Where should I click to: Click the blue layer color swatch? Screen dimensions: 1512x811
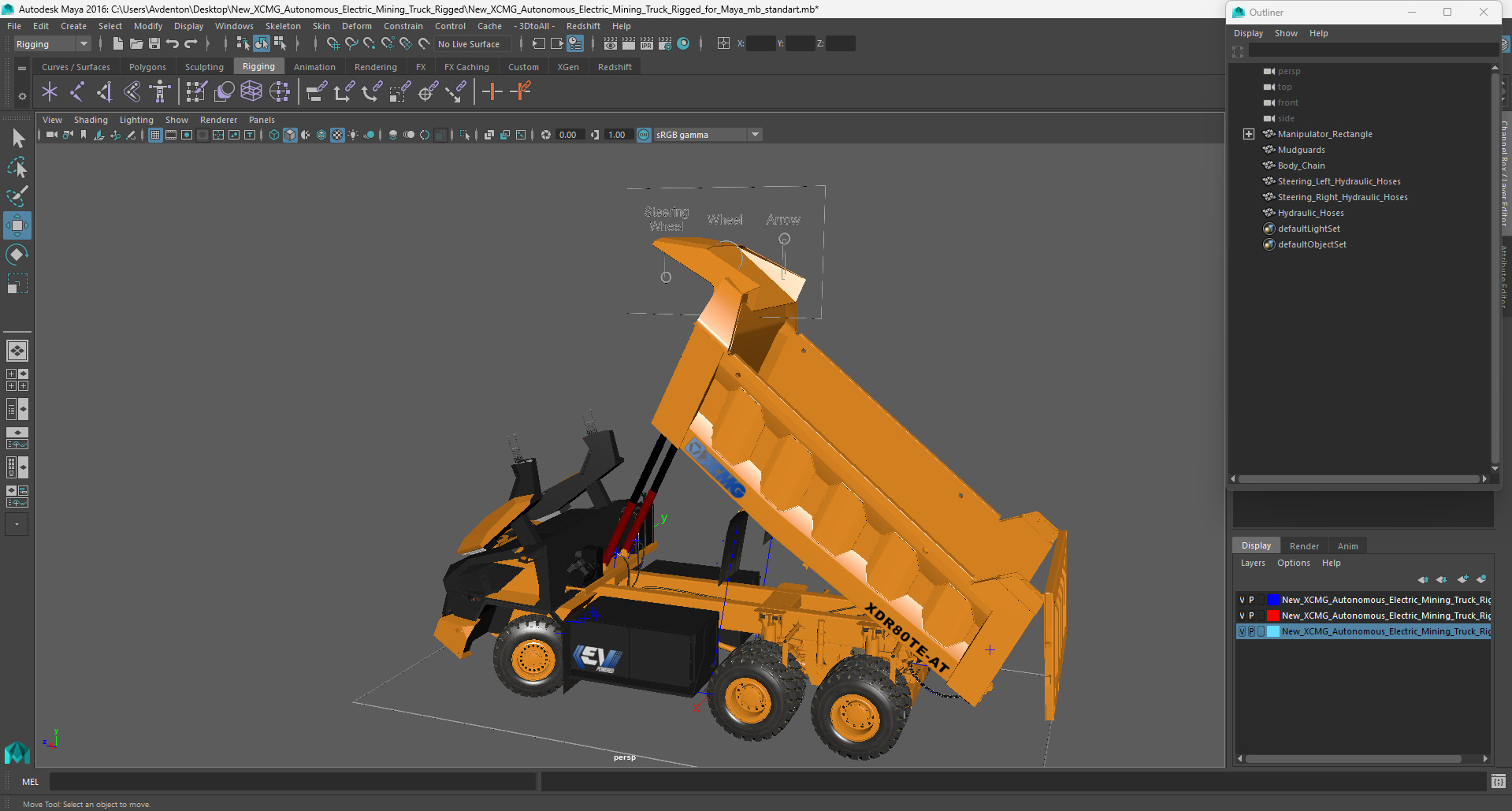[x=1272, y=601]
